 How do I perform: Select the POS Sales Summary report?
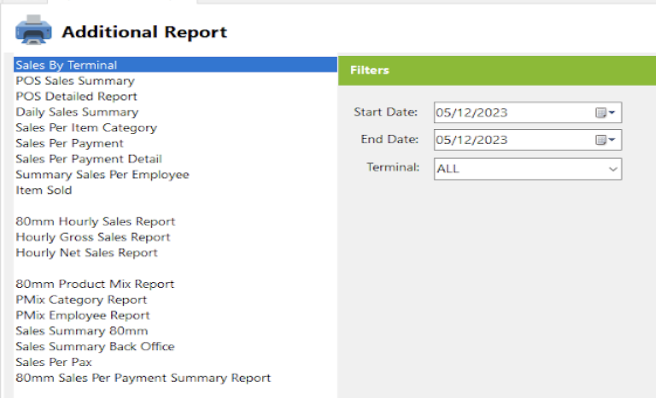pyautogui.click(x=75, y=81)
